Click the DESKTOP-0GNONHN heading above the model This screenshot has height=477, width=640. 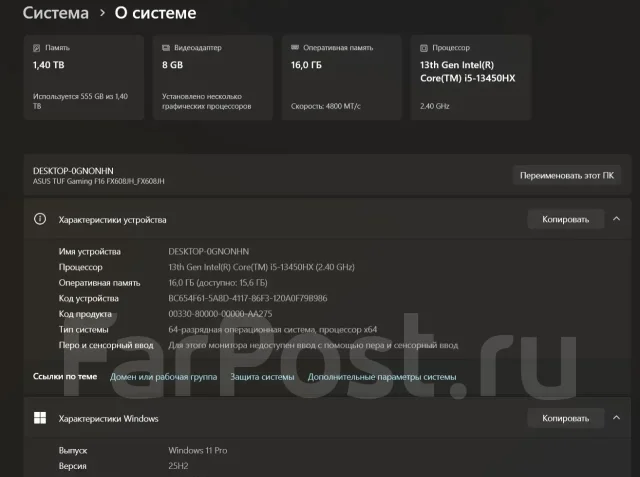tap(73, 171)
